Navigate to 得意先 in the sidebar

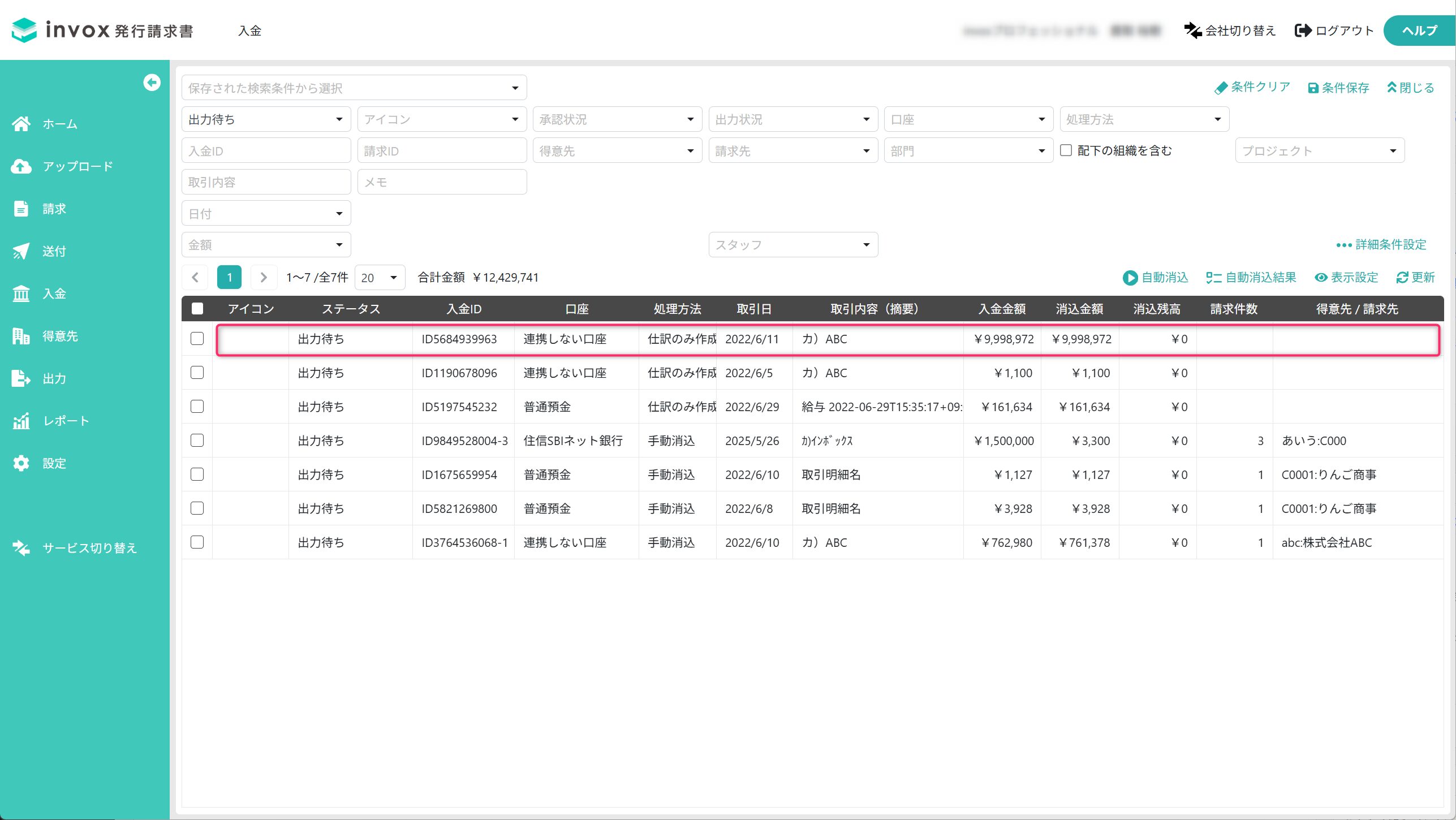[x=60, y=336]
